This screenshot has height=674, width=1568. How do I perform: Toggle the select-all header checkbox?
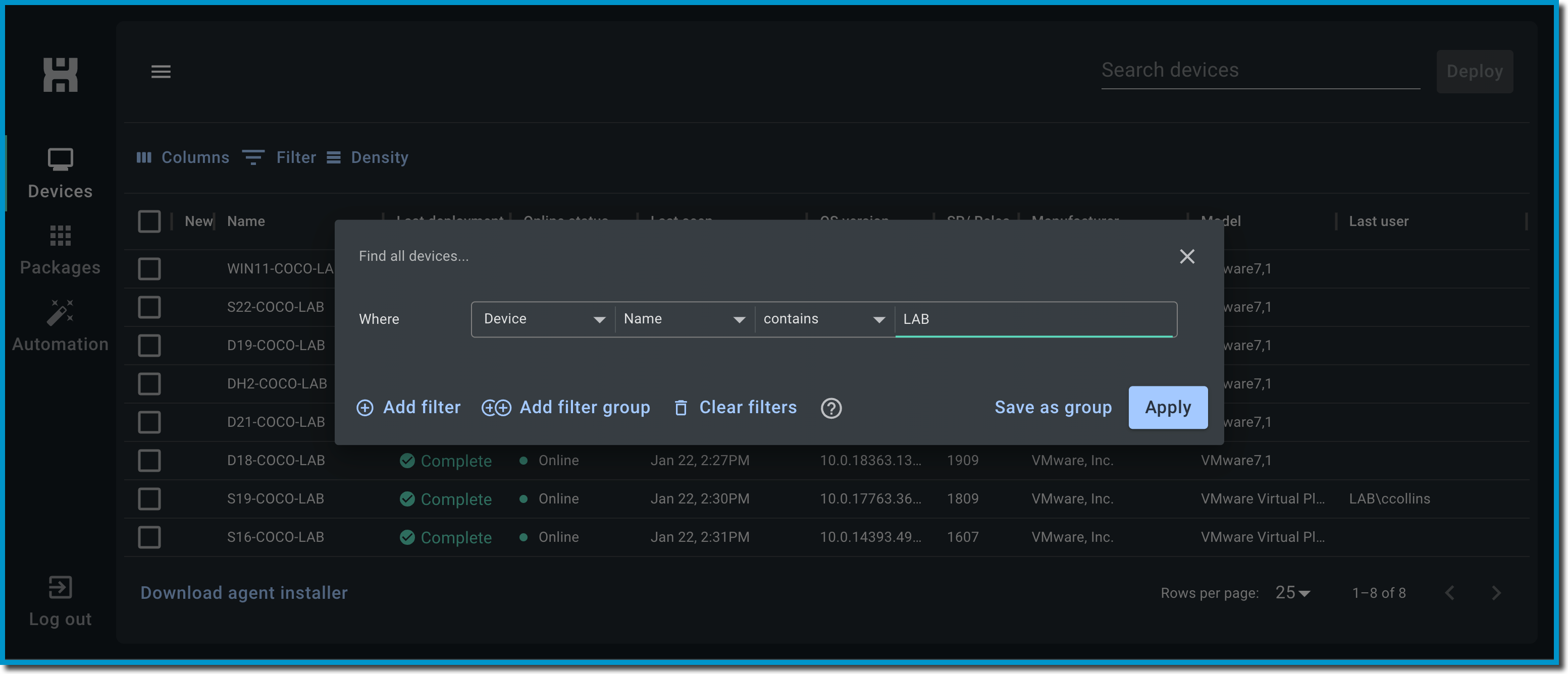click(x=149, y=221)
